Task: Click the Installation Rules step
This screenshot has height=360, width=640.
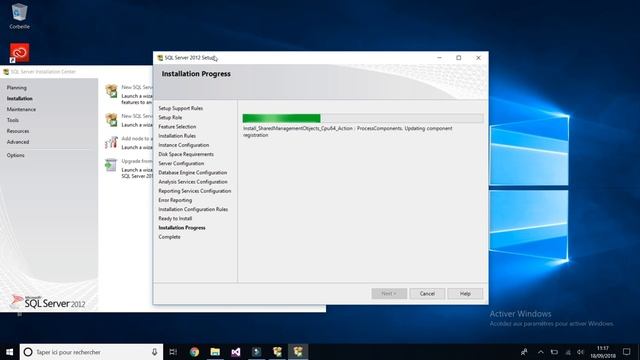Action: [177, 136]
